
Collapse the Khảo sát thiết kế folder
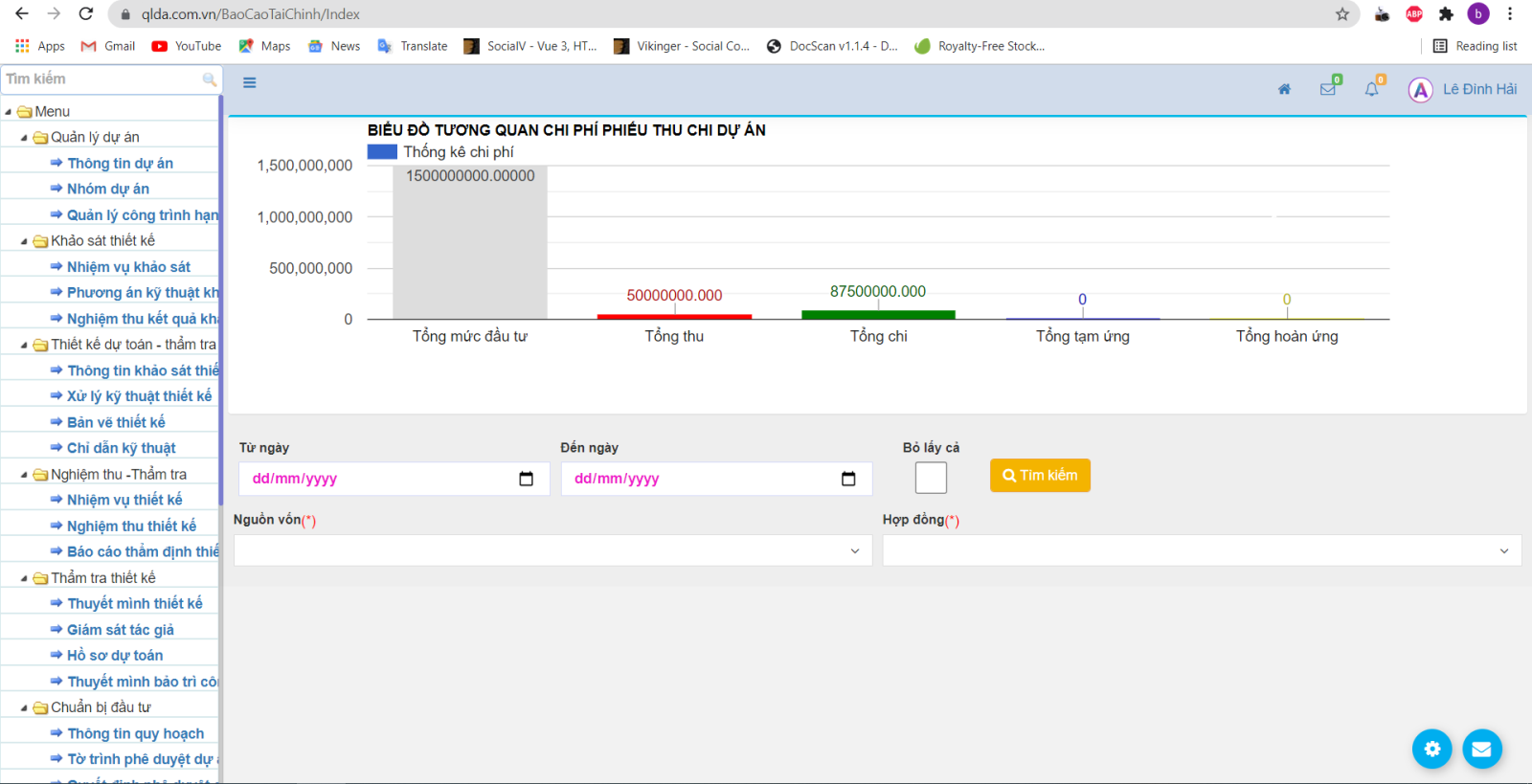click(24, 241)
